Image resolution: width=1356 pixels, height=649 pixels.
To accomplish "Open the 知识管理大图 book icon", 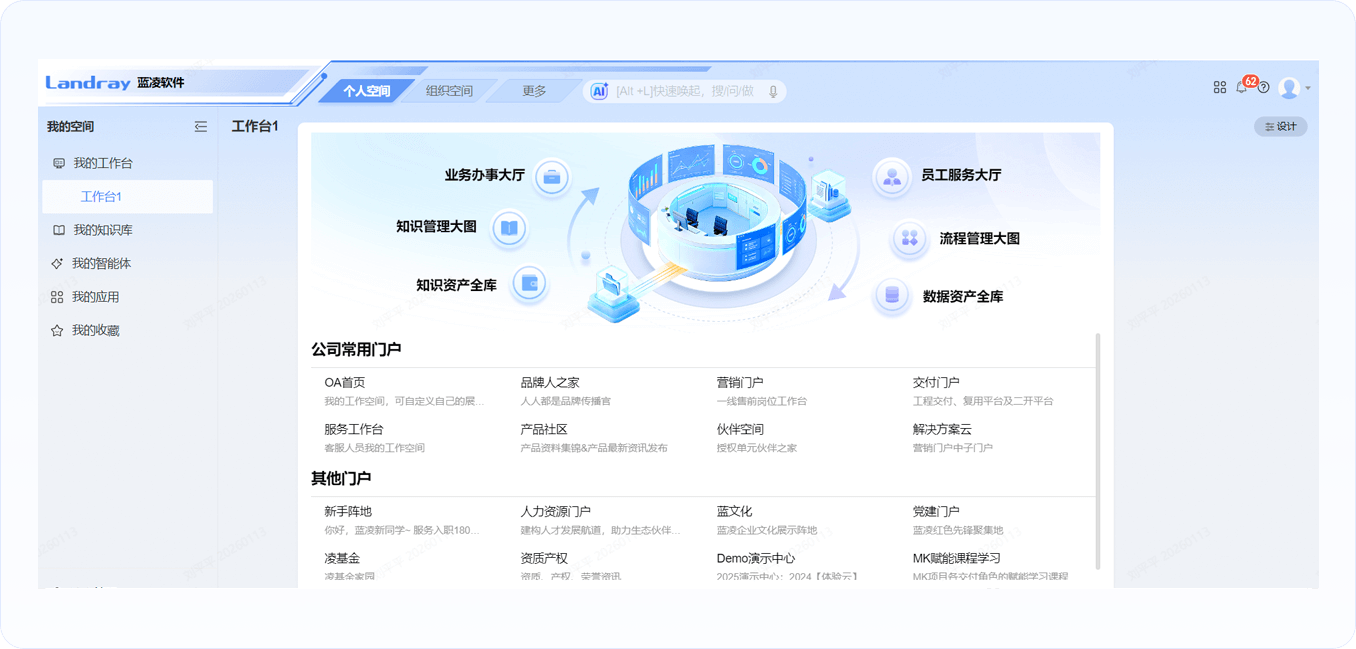I will click(509, 228).
